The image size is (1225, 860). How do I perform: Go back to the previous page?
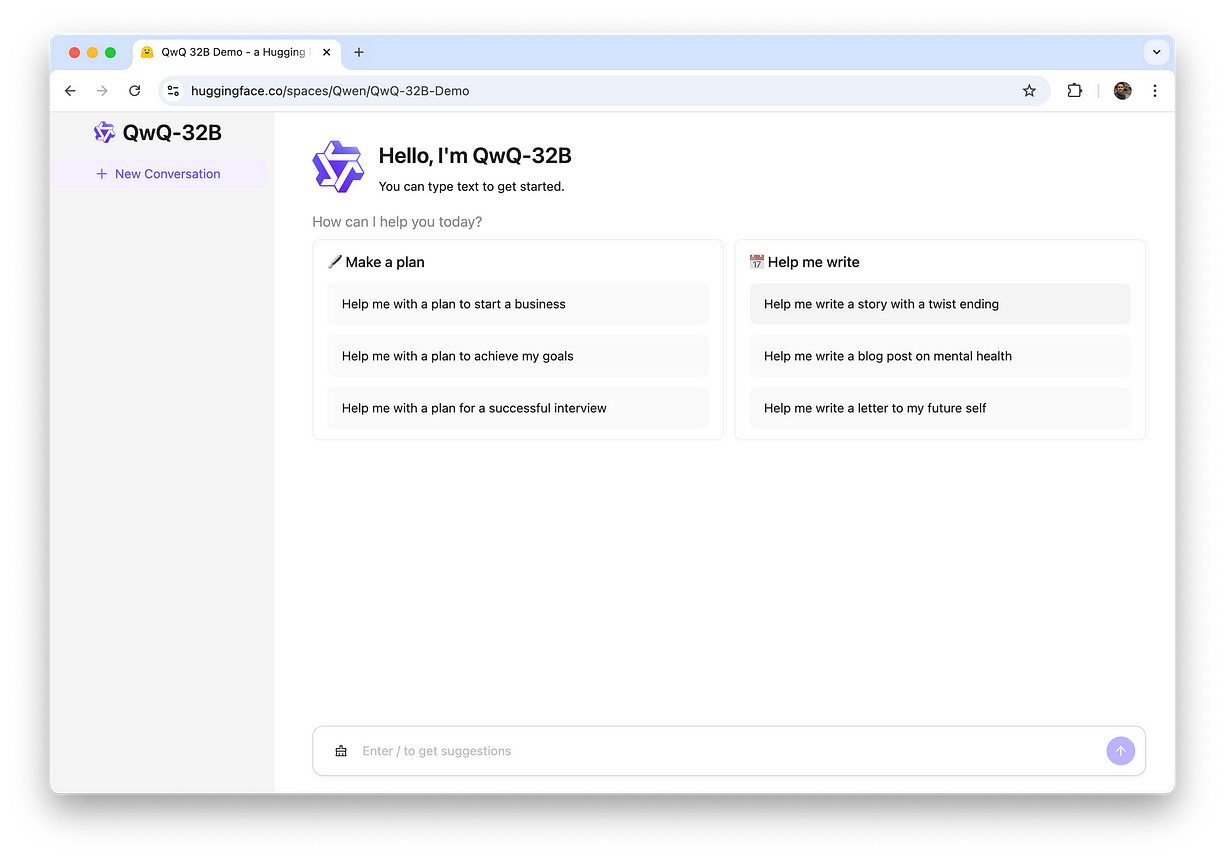[x=70, y=91]
